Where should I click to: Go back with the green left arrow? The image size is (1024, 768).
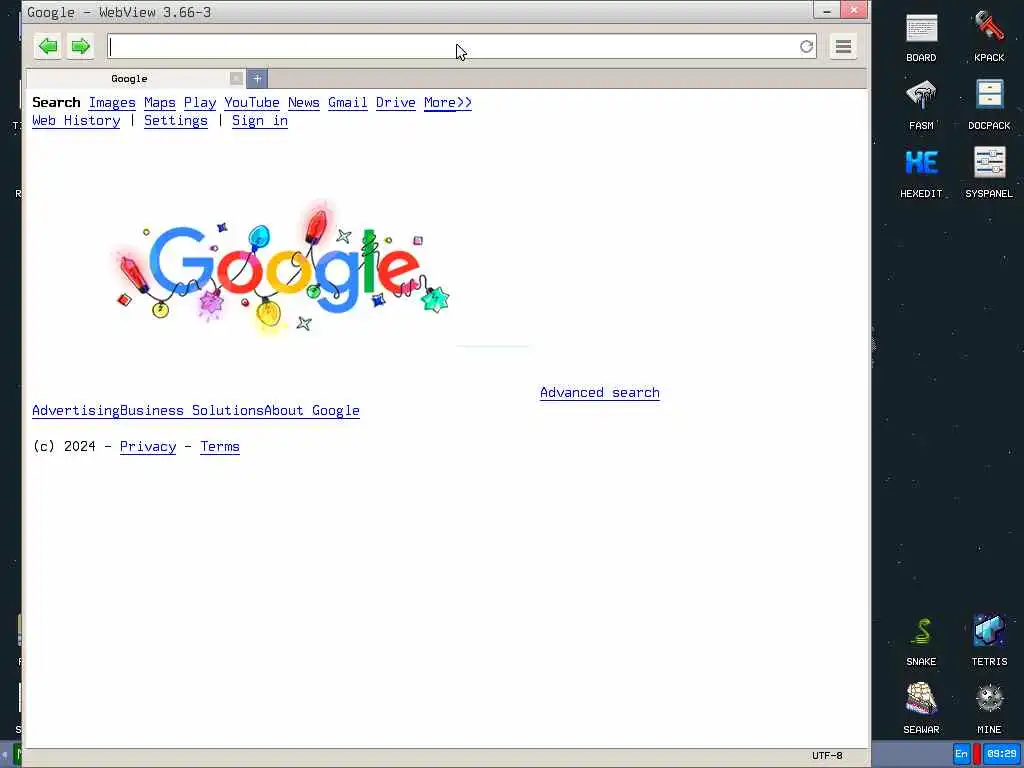click(48, 46)
